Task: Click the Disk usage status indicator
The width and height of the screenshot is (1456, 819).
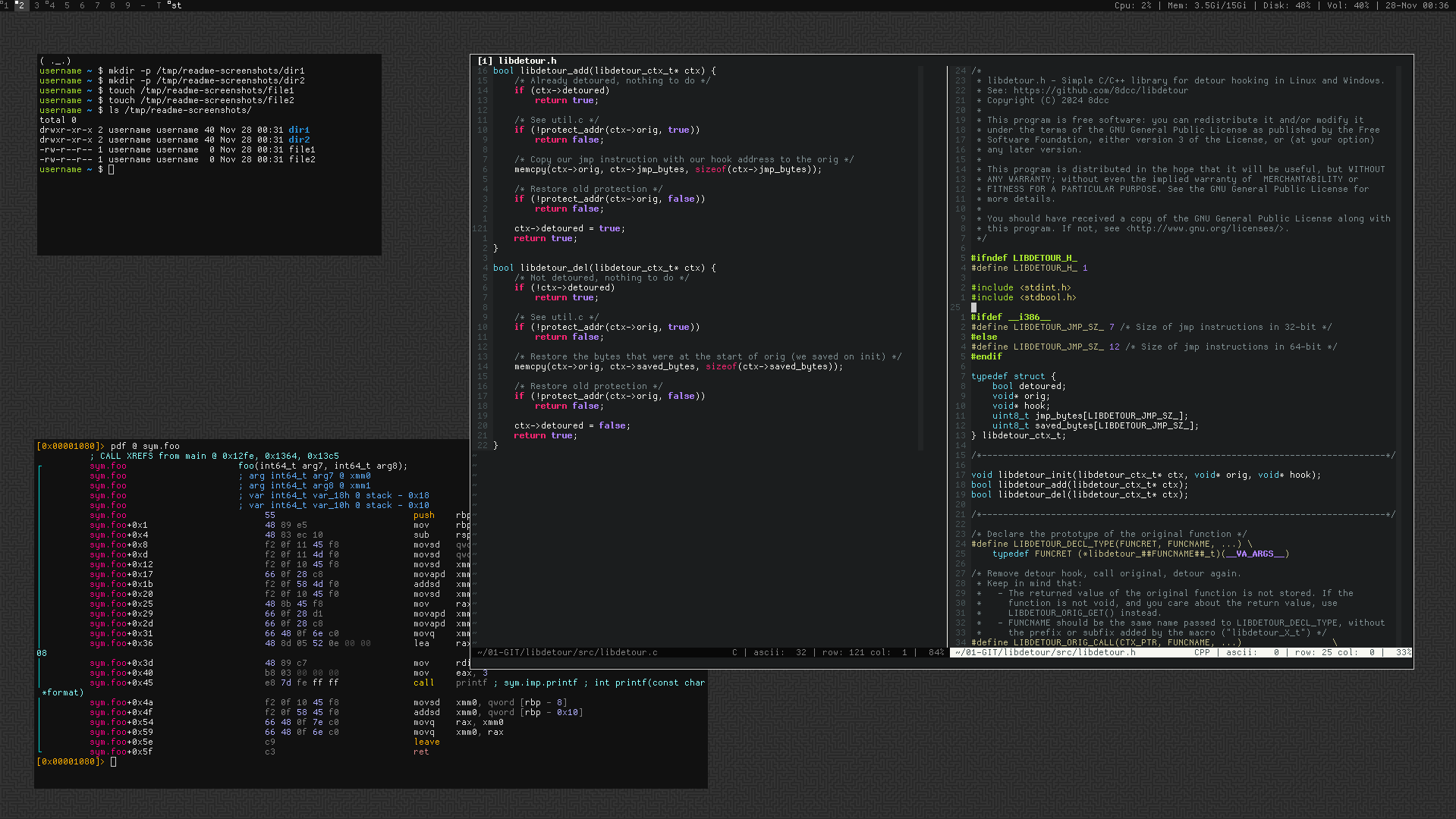Action: coord(1286,5)
